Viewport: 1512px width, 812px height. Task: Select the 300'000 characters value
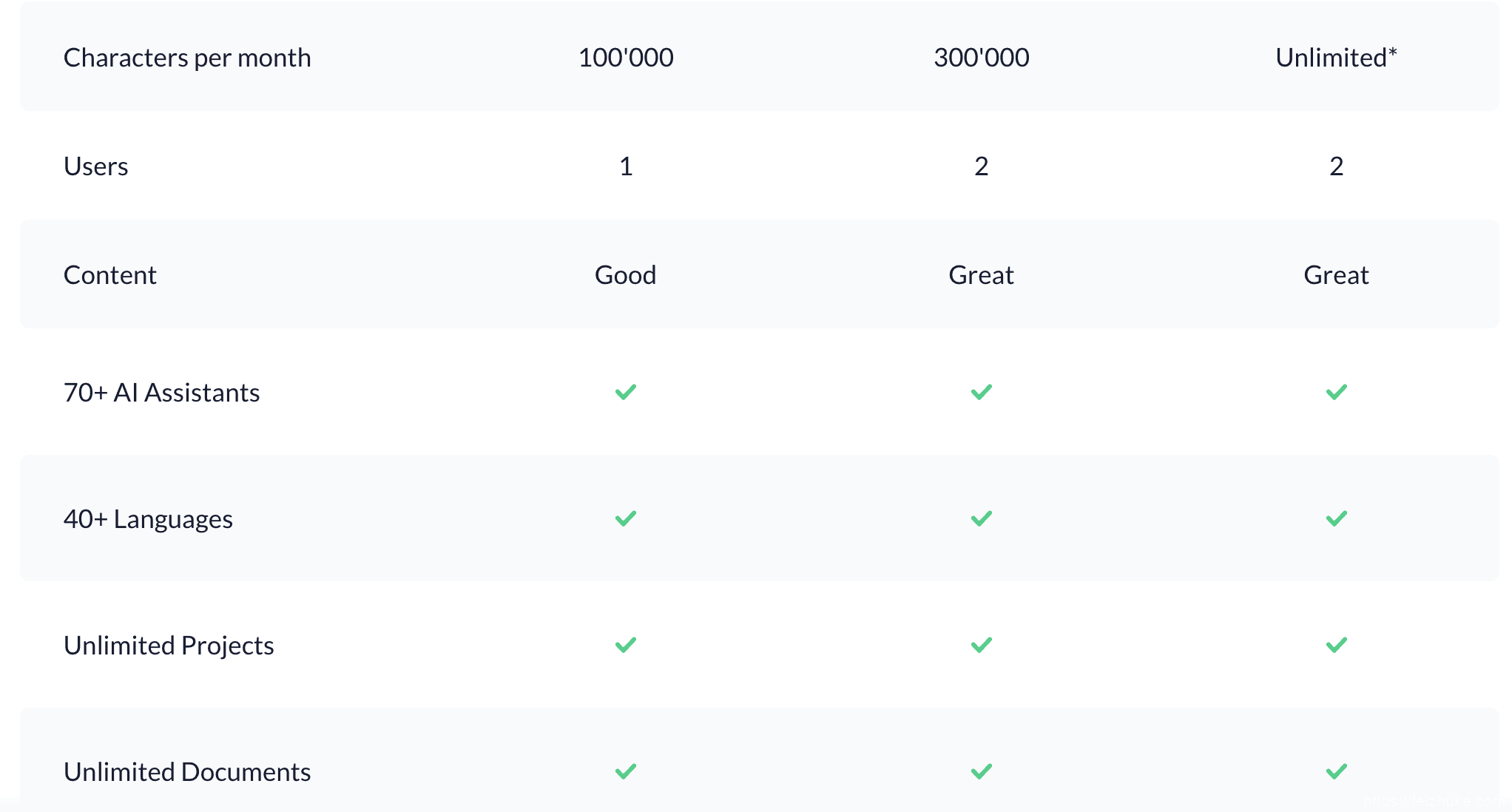coord(981,58)
